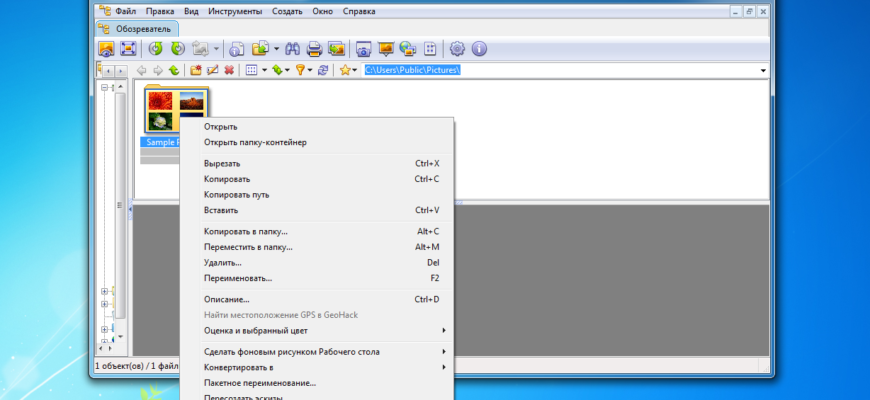Click the path address input field

point(560,71)
